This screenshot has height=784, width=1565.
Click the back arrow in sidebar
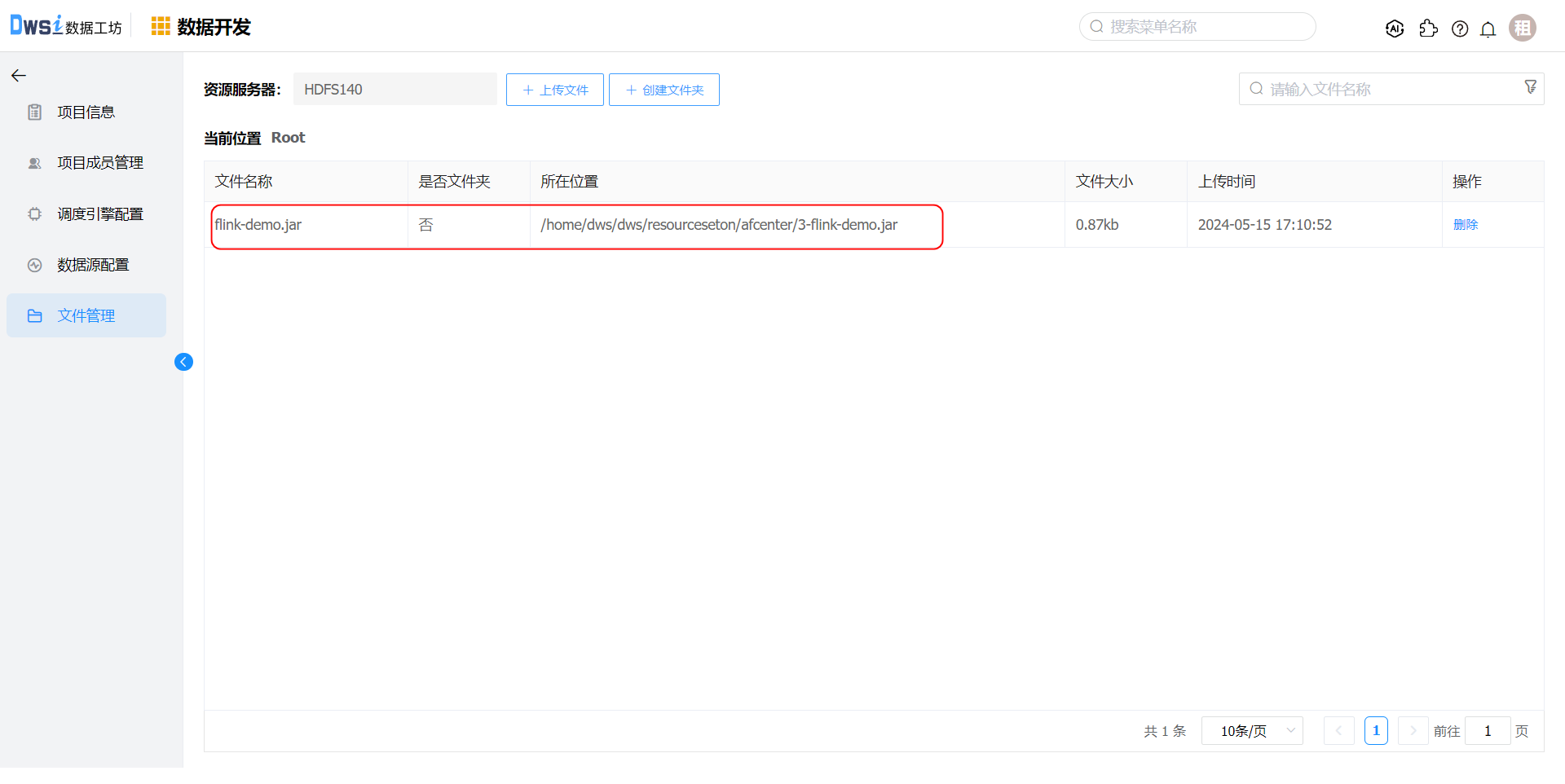click(19, 76)
